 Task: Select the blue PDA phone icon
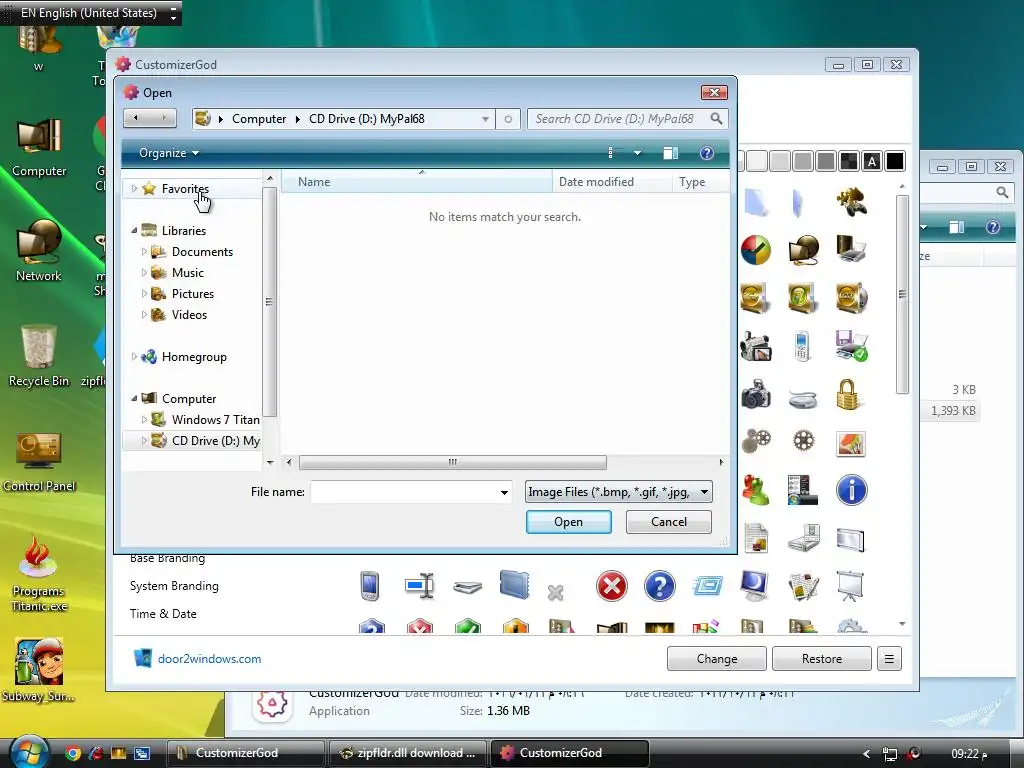click(370, 586)
